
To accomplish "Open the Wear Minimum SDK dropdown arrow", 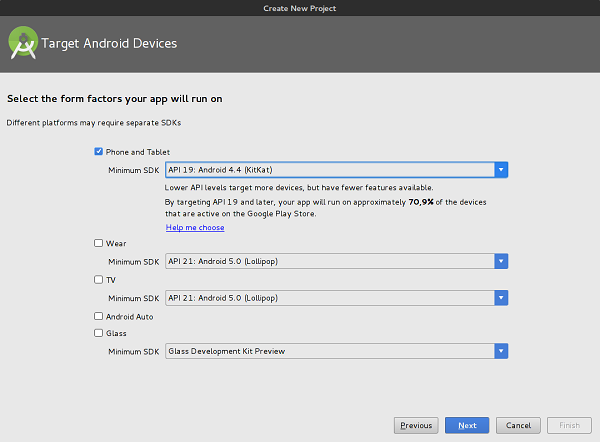I will coord(501,261).
